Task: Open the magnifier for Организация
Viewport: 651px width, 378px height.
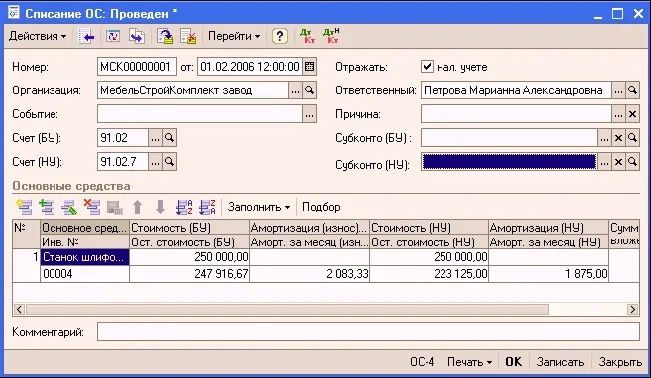Action: coord(309,90)
